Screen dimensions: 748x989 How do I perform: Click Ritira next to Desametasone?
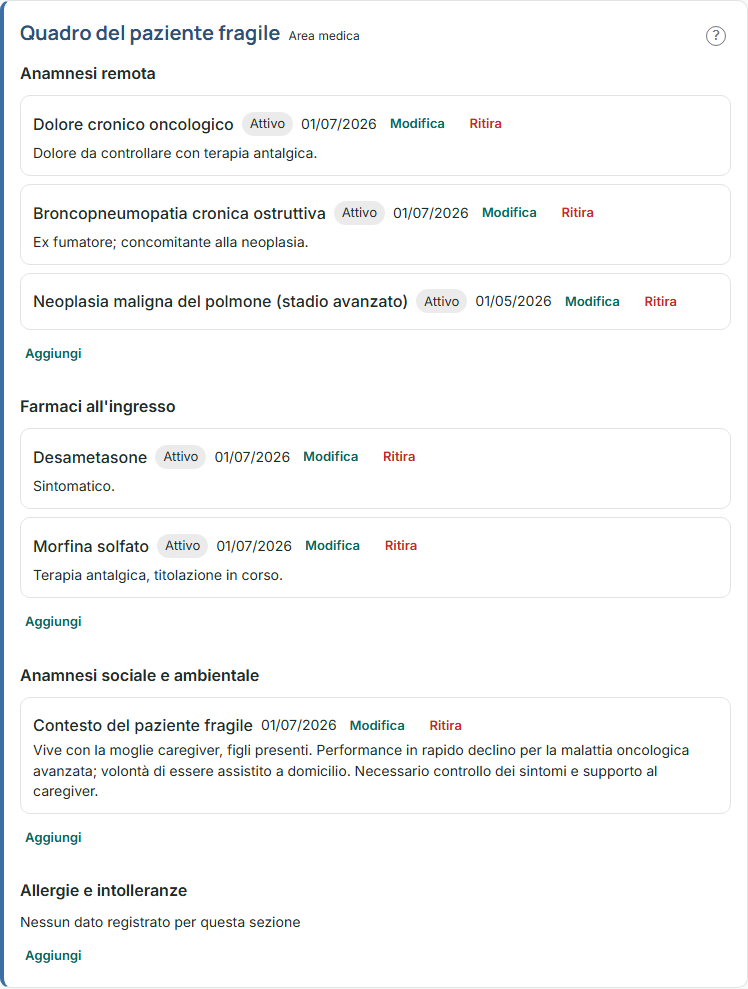(399, 457)
